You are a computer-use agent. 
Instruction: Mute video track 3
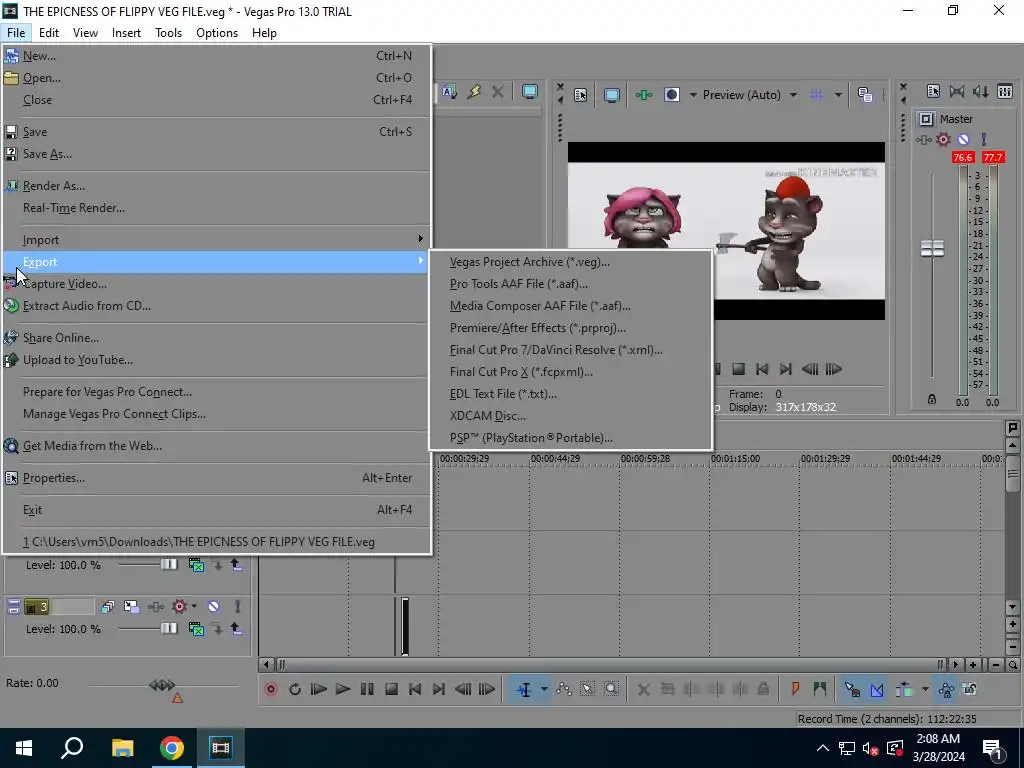pyautogui.click(x=214, y=607)
